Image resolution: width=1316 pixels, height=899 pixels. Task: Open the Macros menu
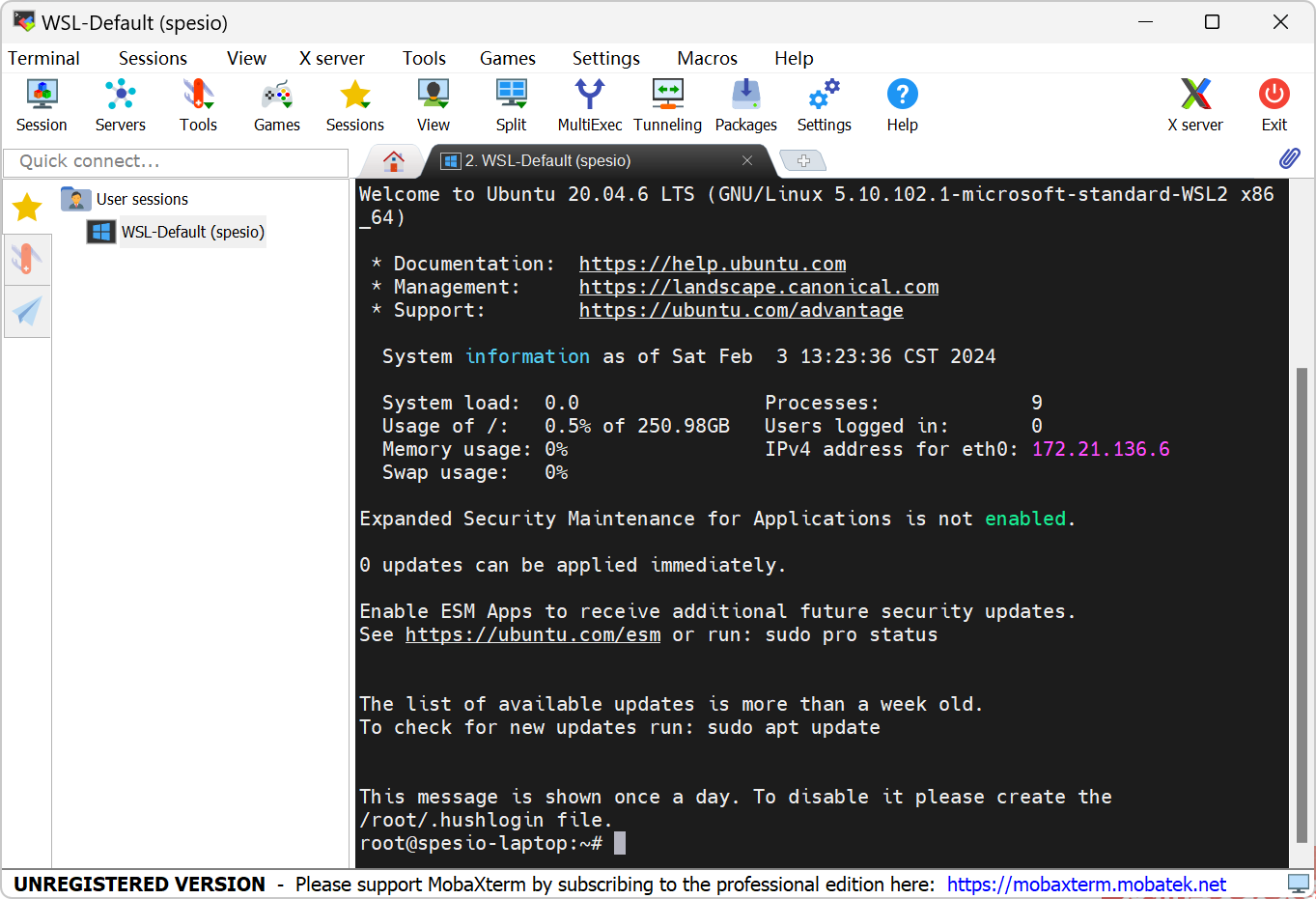(x=707, y=58)
